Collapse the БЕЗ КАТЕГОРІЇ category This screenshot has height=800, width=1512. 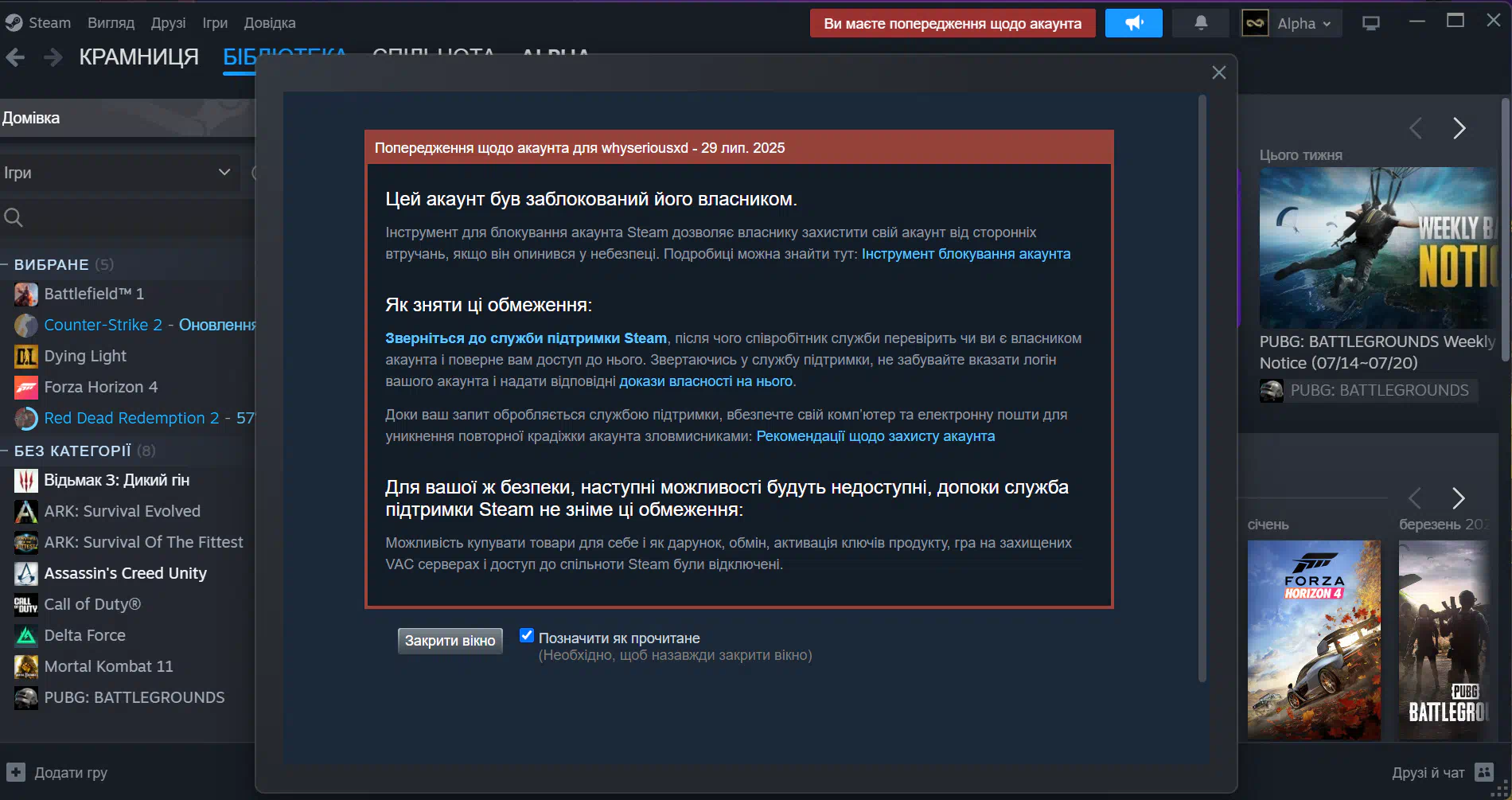pyautogui.click(x=4, y=451)
